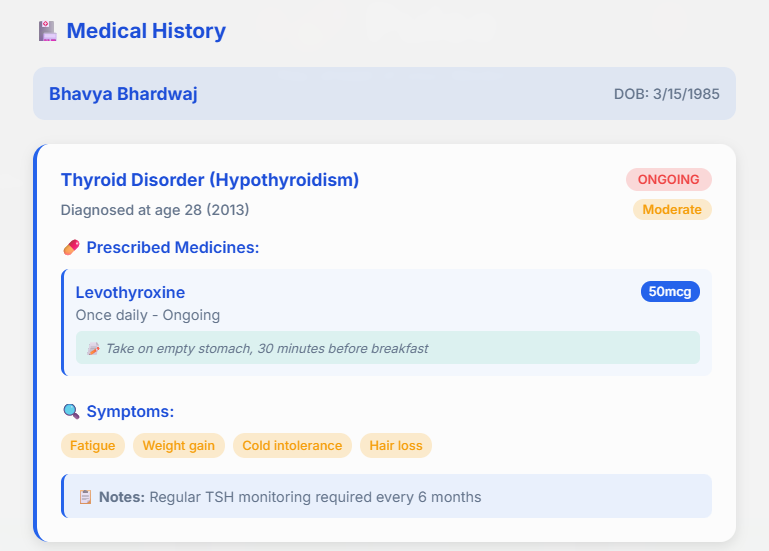Select the Weight gain symptom tag
This screenshot has height=551, width=769.
179,446
